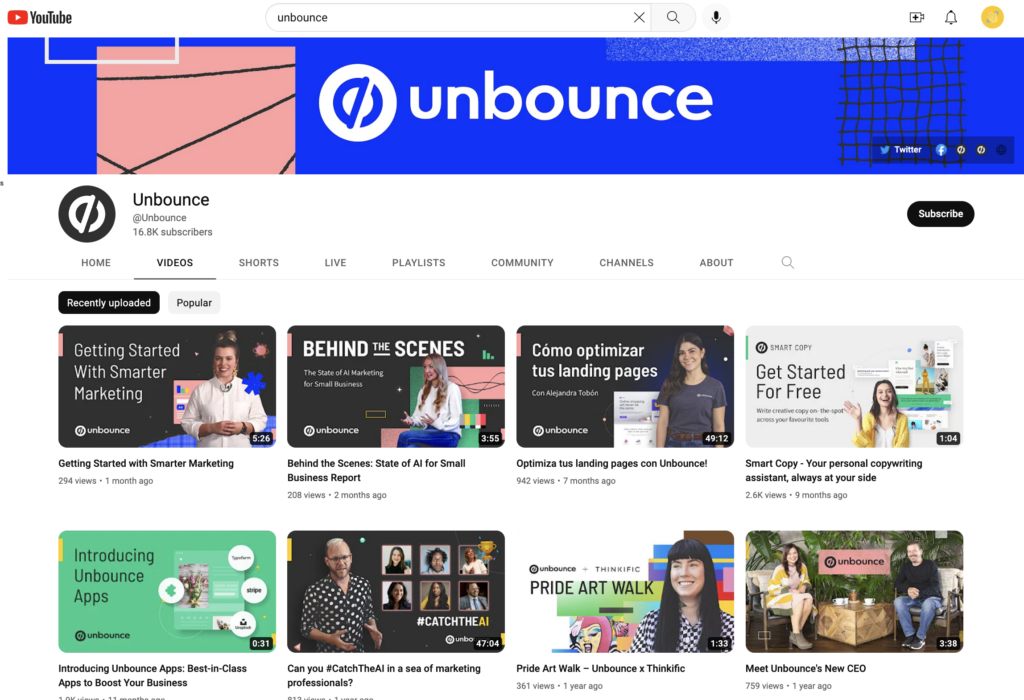Open the SHORTS tab

pos(259,262)
